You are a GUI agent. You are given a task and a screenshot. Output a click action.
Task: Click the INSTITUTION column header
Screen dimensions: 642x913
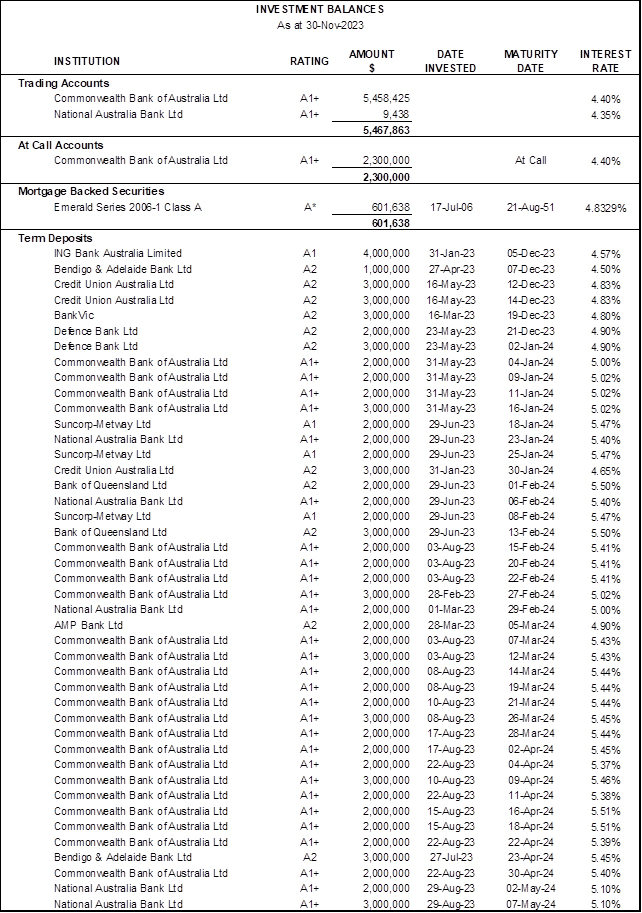87,61
